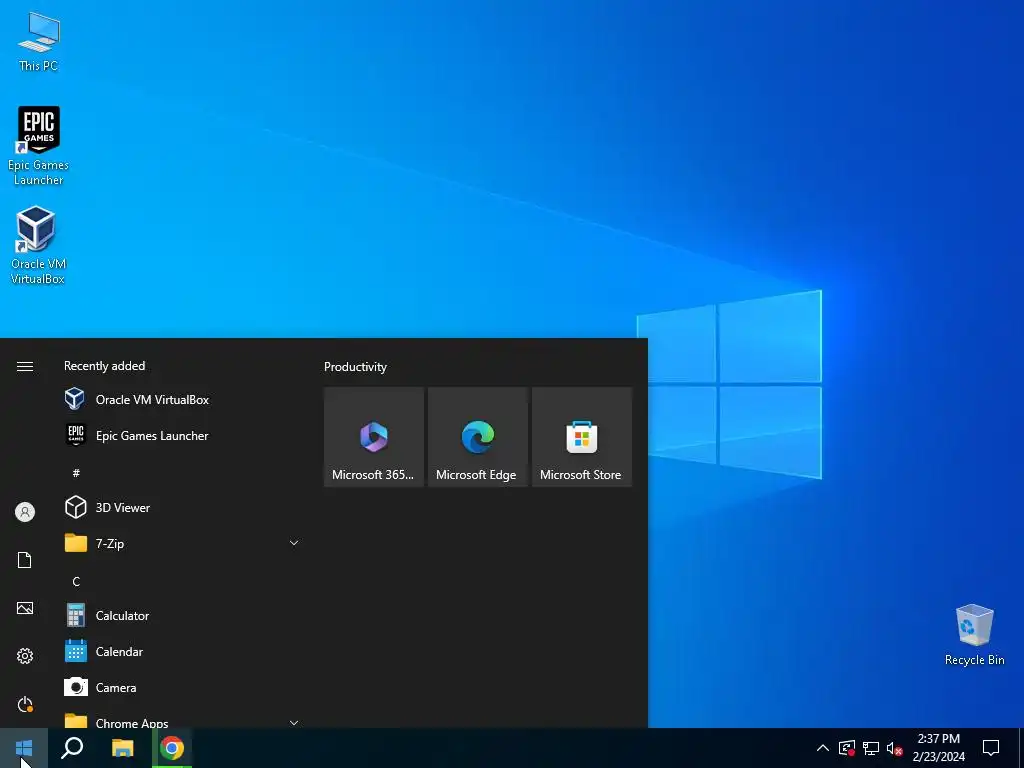1024x768 pixels.
Task: Open 3D Viewer app from list
Action: pos(183,507)
